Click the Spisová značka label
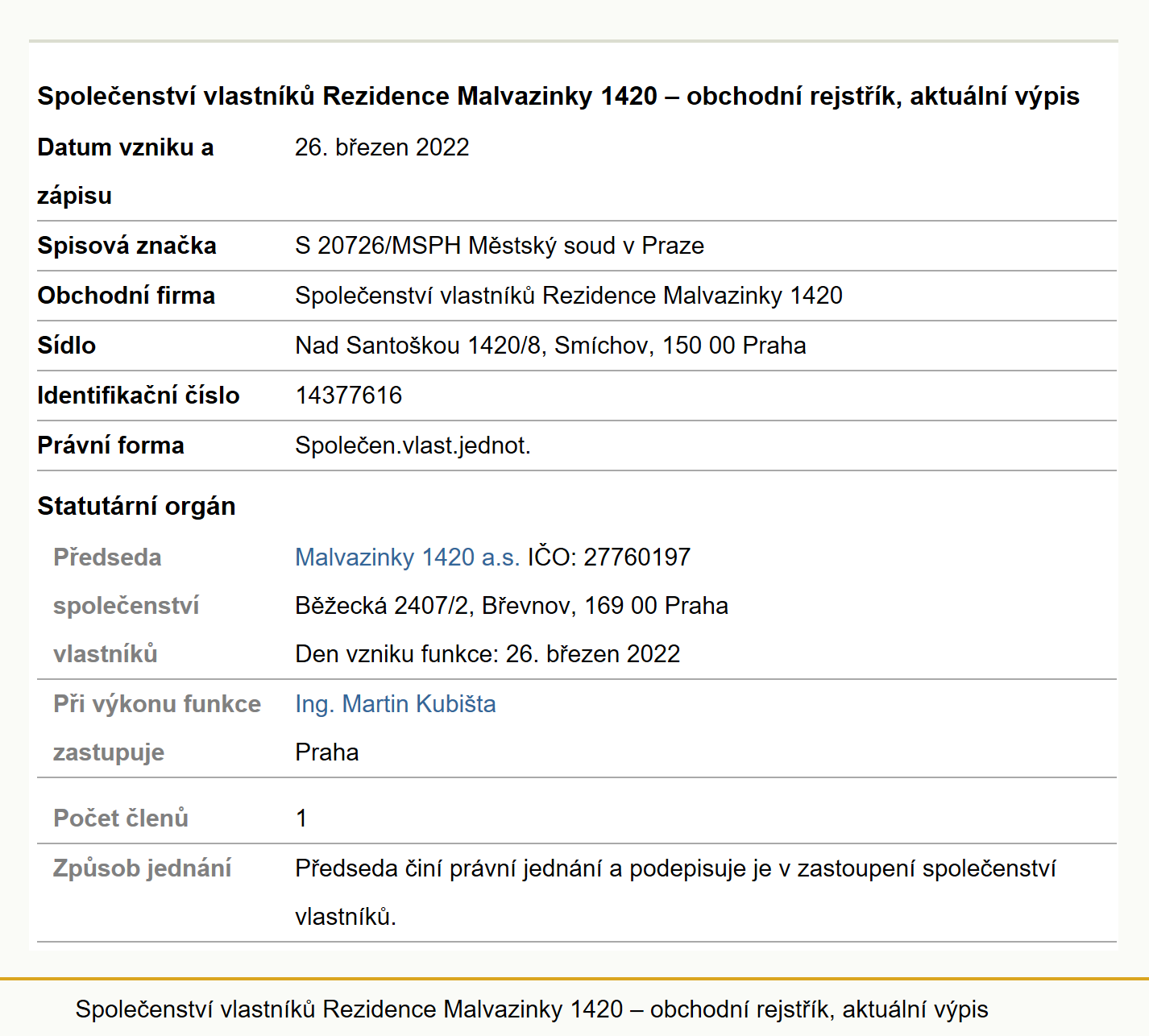This screenshot has height=1036, width=1149. click(127, 246)
